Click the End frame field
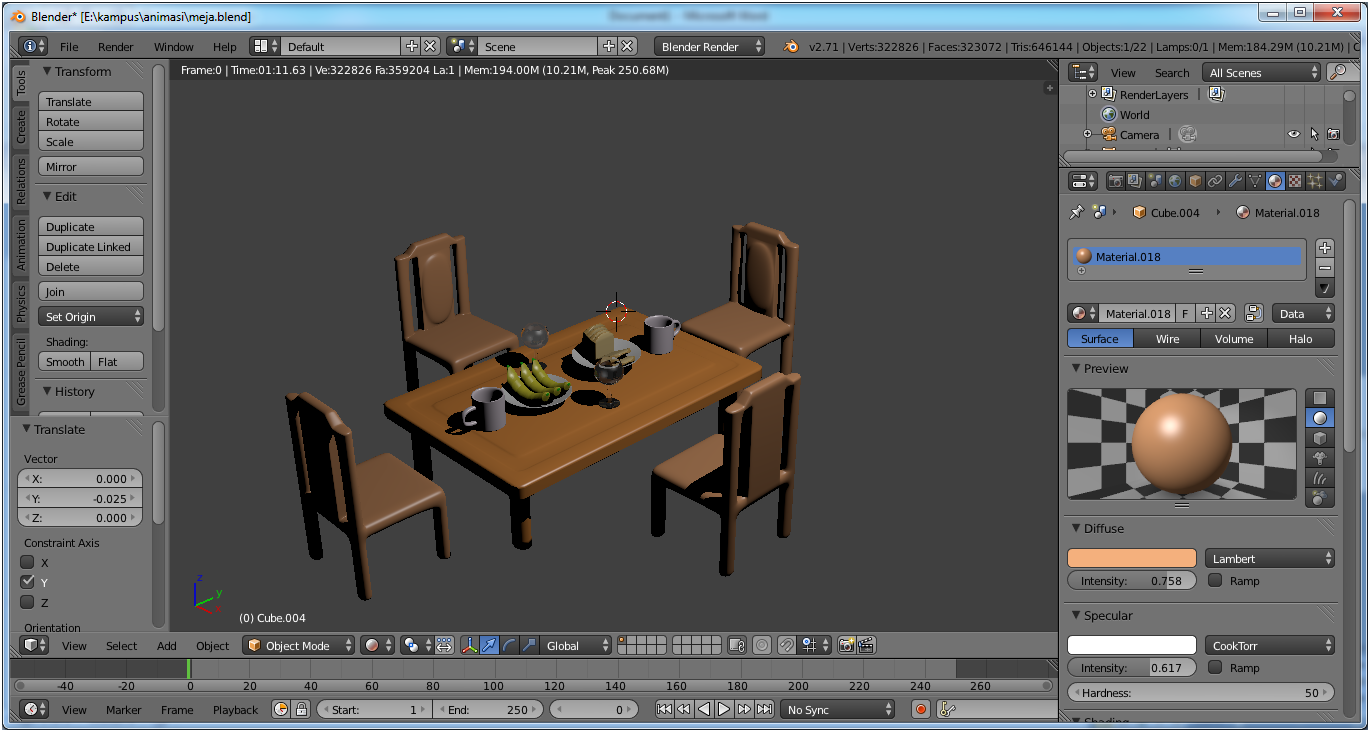 [x=488, y=709]
